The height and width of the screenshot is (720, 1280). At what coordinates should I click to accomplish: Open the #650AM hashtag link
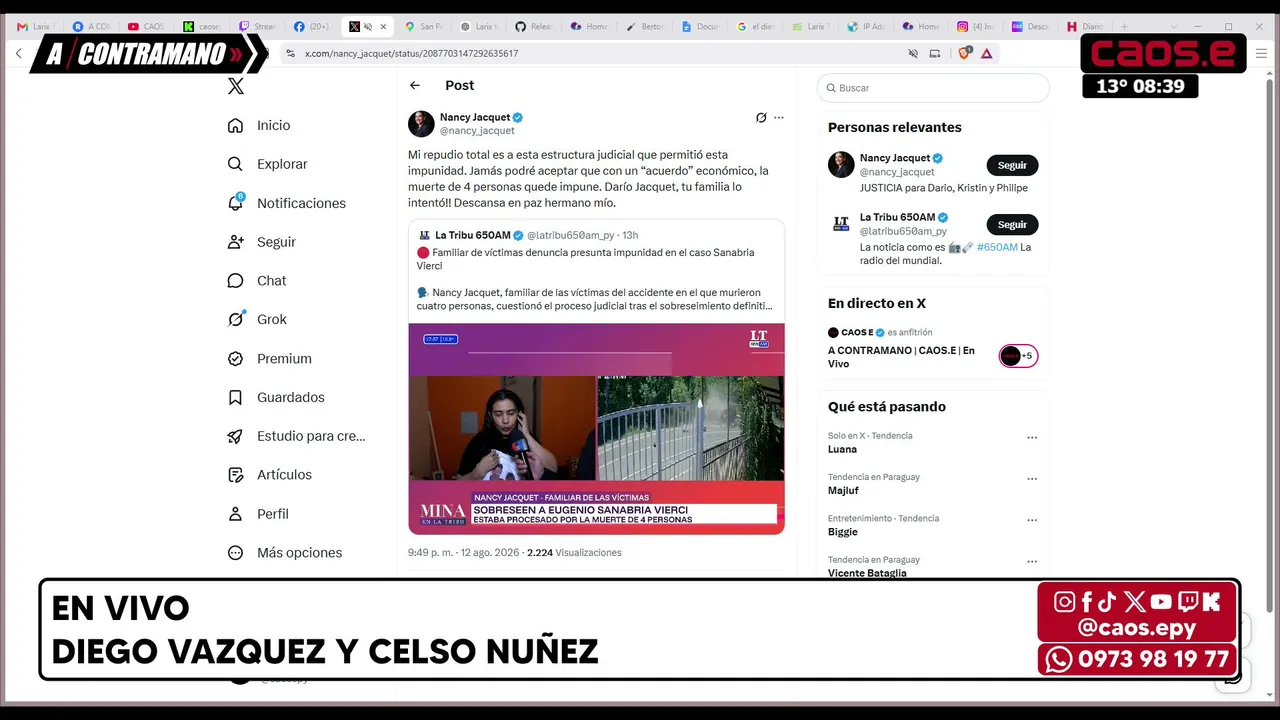point(997,247)
